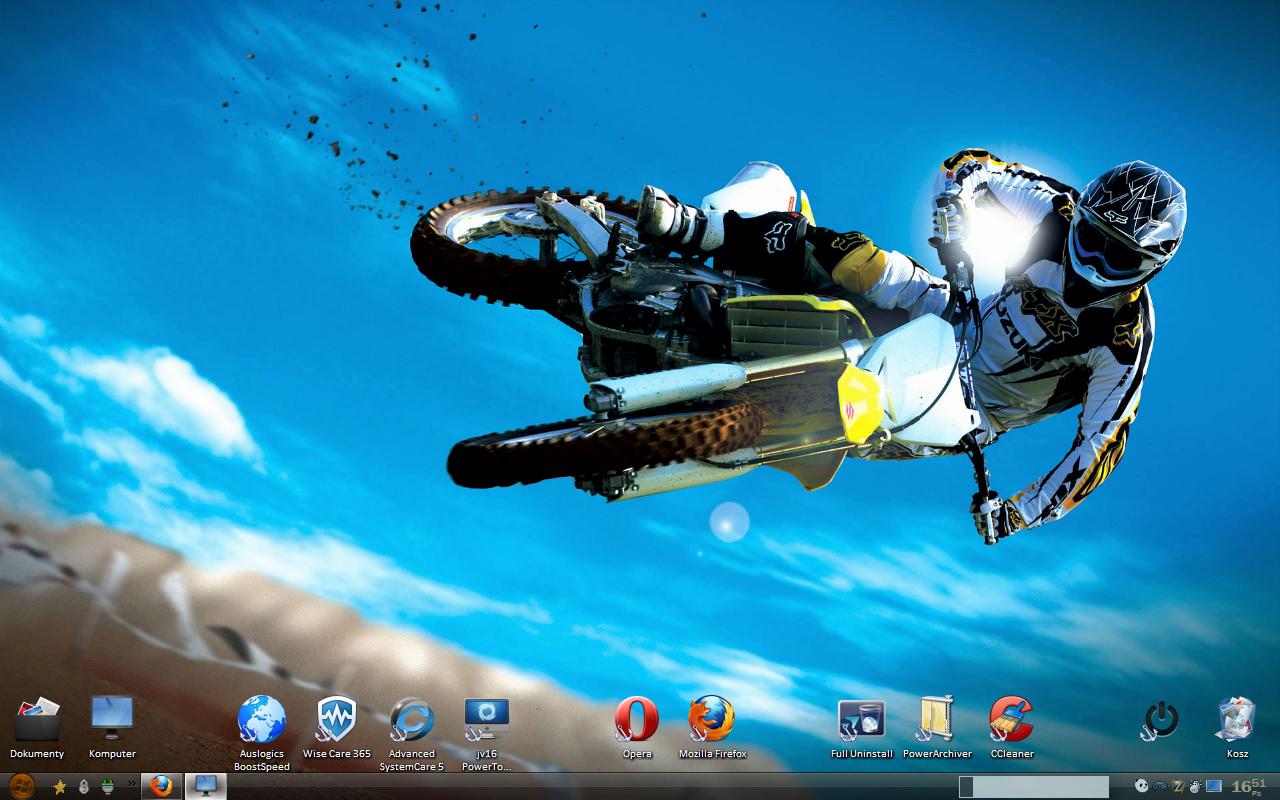Open the Windows Start orb
The width and height of the screenshot is (1280, 800).
click(x=20, y=786)
